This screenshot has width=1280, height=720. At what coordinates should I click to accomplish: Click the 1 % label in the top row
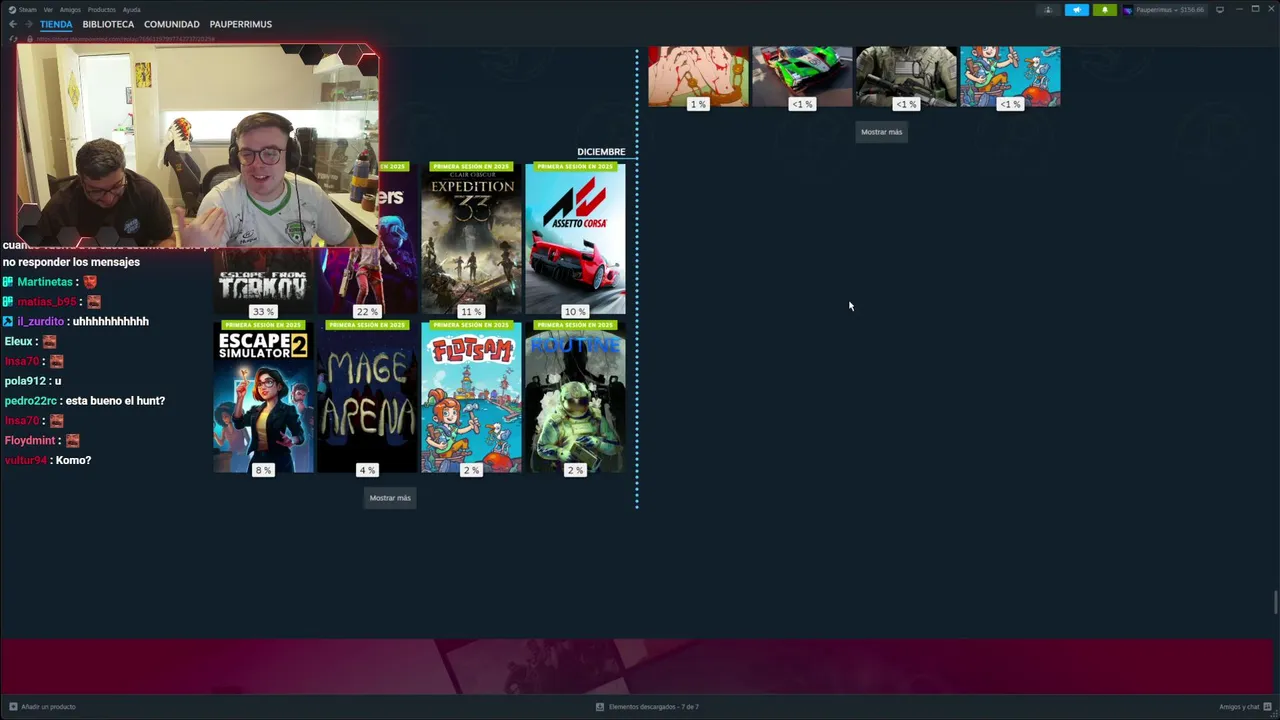click(698, 104)
